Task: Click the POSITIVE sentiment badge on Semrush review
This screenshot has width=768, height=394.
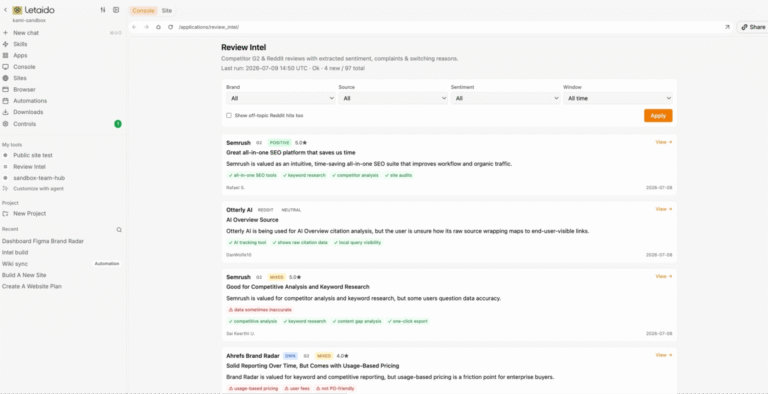Action: 280,143
